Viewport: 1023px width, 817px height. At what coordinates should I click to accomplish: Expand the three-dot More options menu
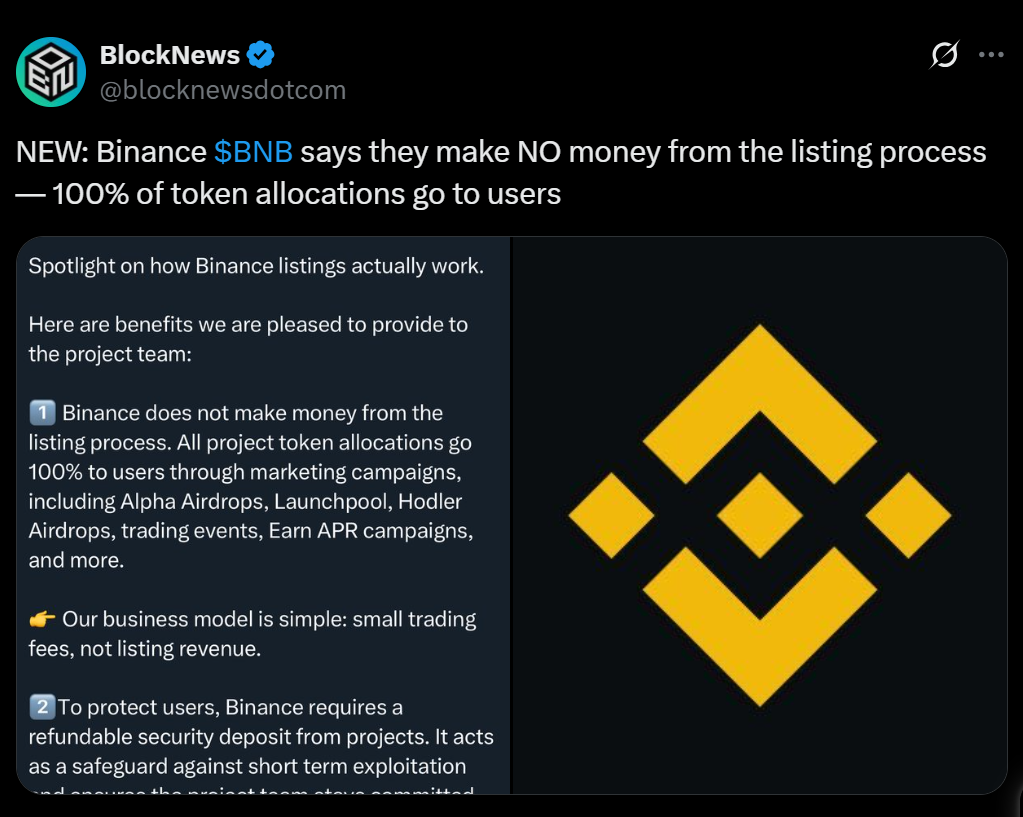point(990,55)
